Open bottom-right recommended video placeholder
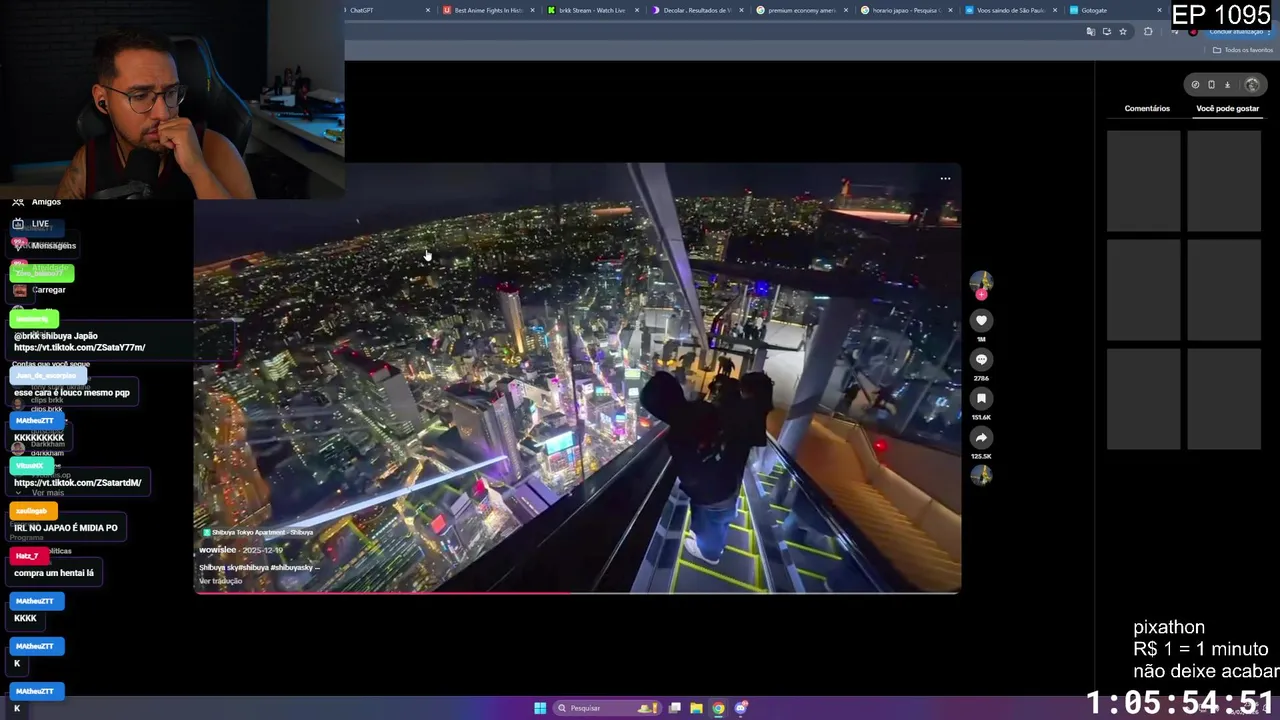The width and height of the screenshot is (1280, 720). pyautogui.click(x=1224, y=399)
